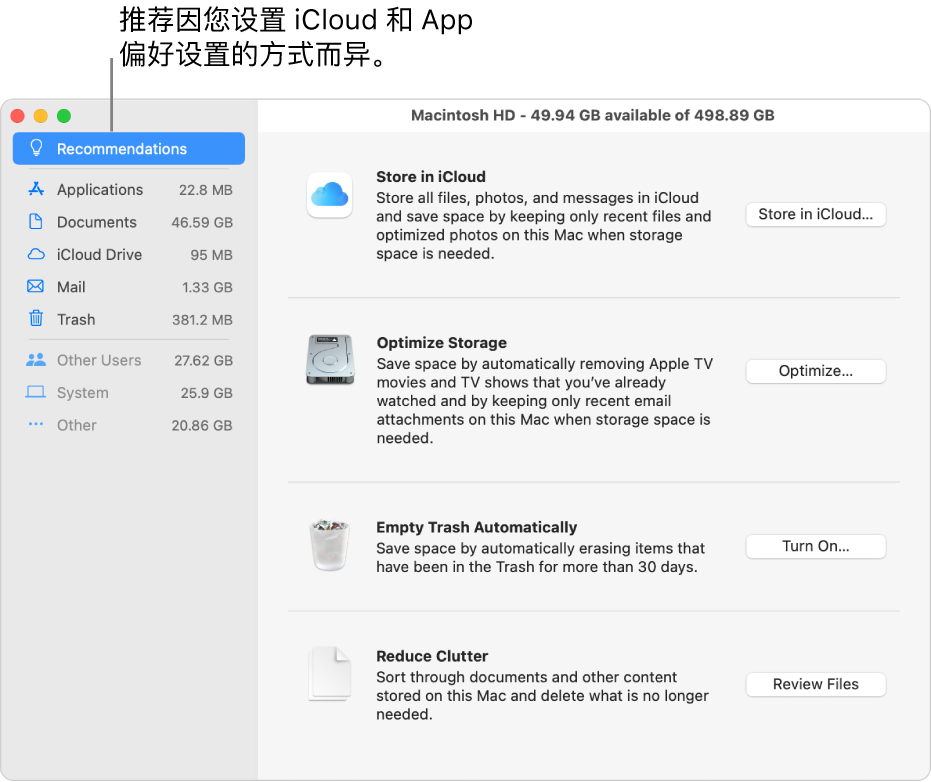
Task: Click the Empty Trash Automatically heading
Action: tap(477, 527)
